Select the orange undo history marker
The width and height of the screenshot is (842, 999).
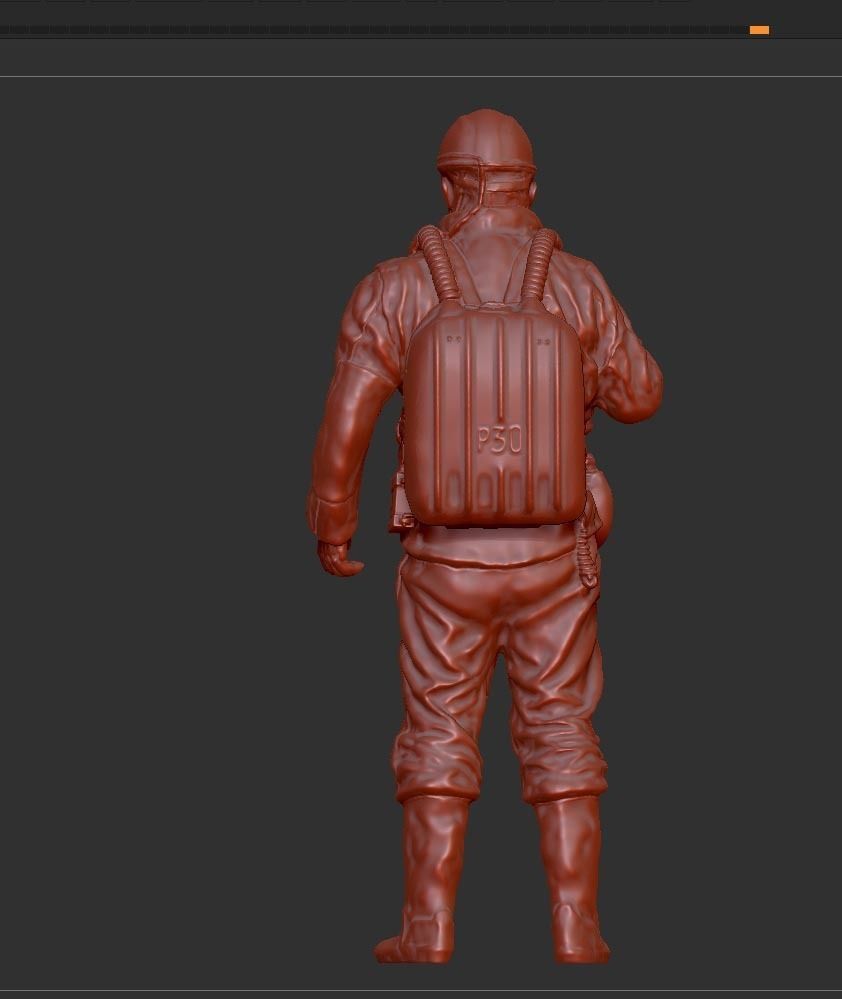(759, 30)
